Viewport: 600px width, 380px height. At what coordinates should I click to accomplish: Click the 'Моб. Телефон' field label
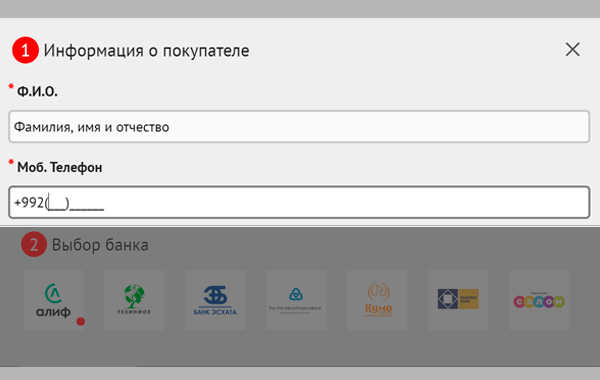(60, 167)
